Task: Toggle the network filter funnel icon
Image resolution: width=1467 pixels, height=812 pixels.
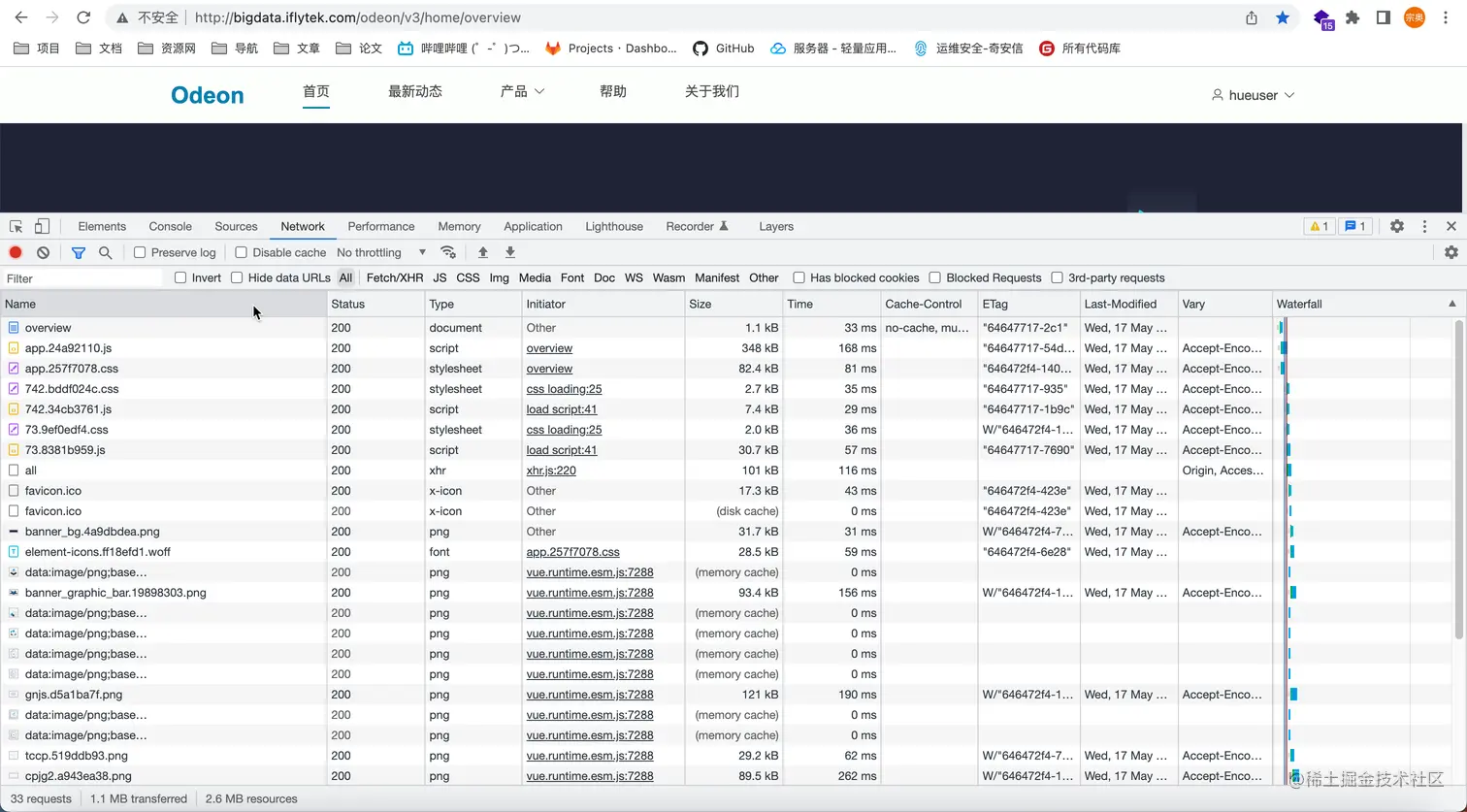Action: pos(79,252)
